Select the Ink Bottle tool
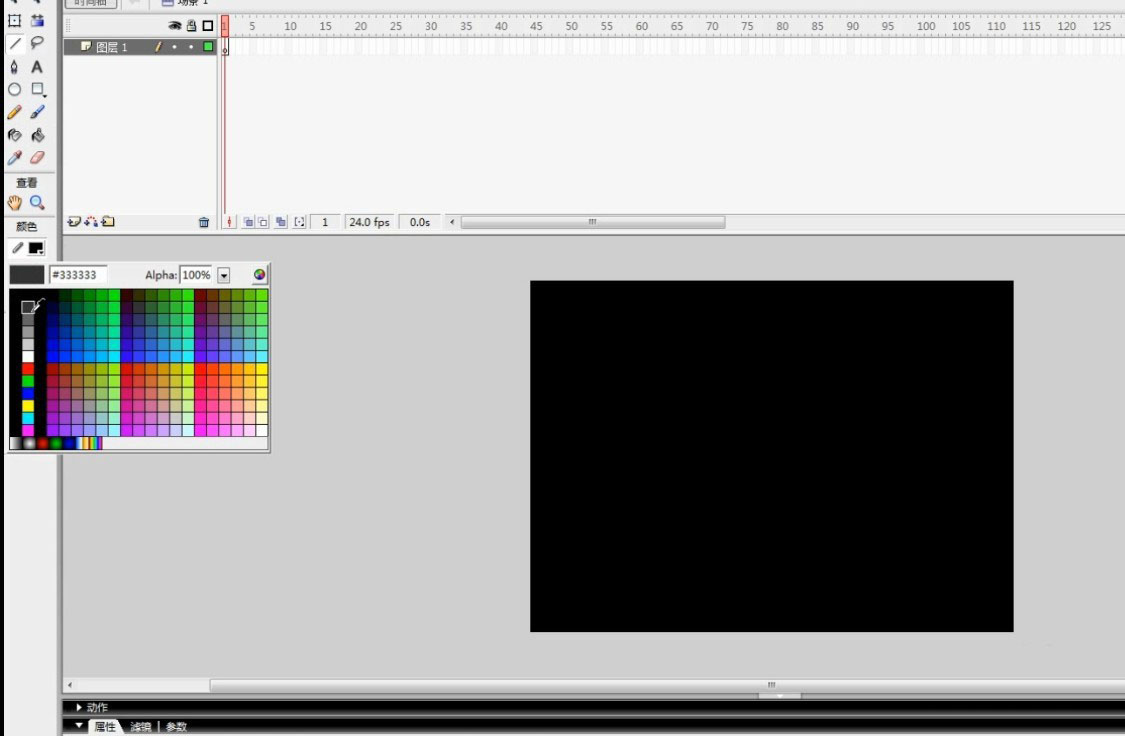1125x736 pixels. [14, 135]
